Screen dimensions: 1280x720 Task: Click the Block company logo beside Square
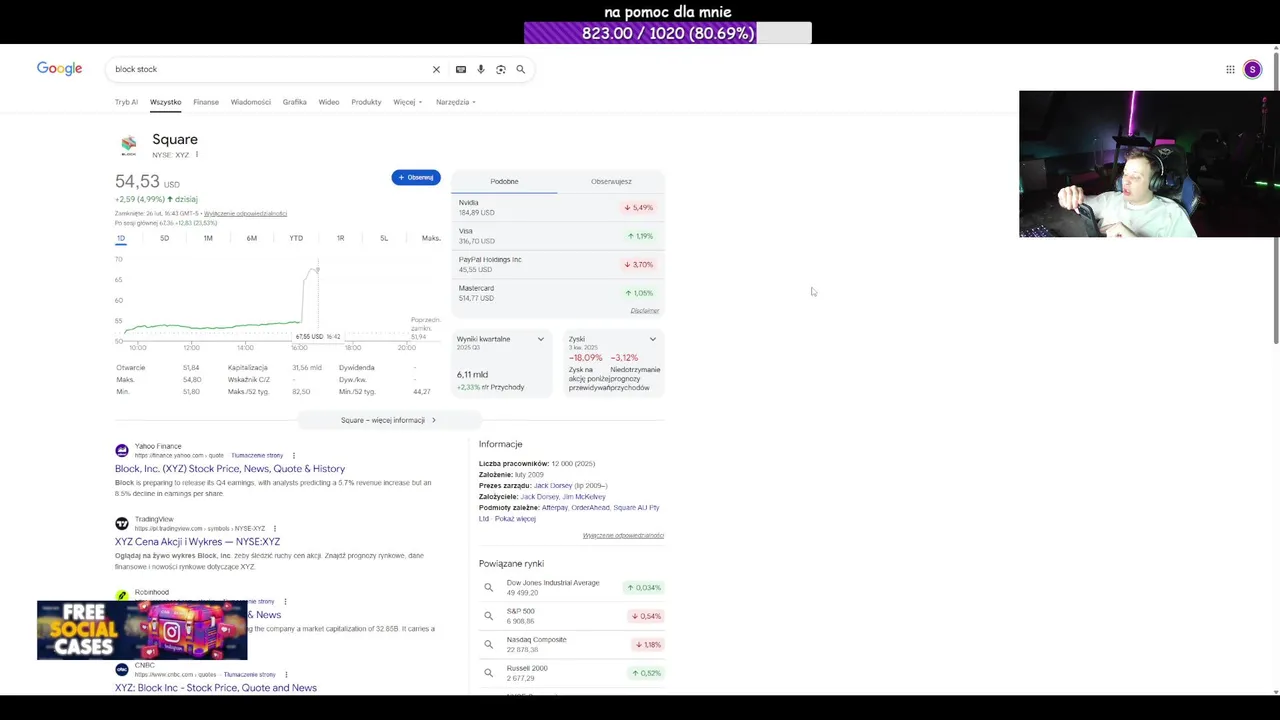128,146
